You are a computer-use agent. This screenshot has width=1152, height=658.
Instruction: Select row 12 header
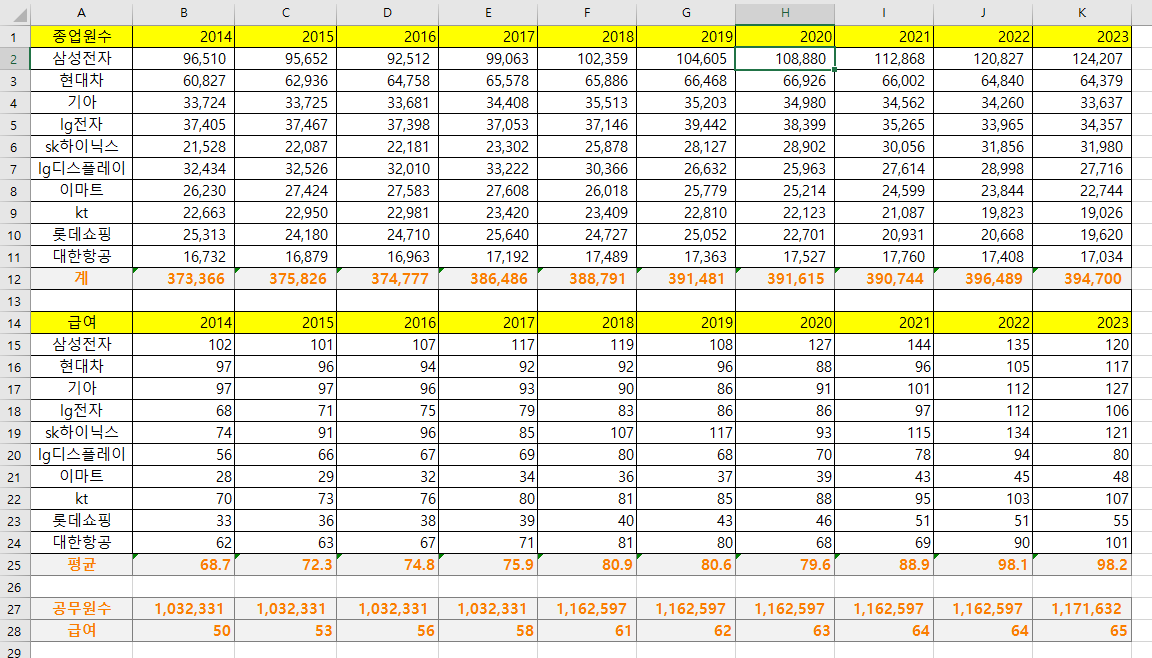tap(15, 278)
